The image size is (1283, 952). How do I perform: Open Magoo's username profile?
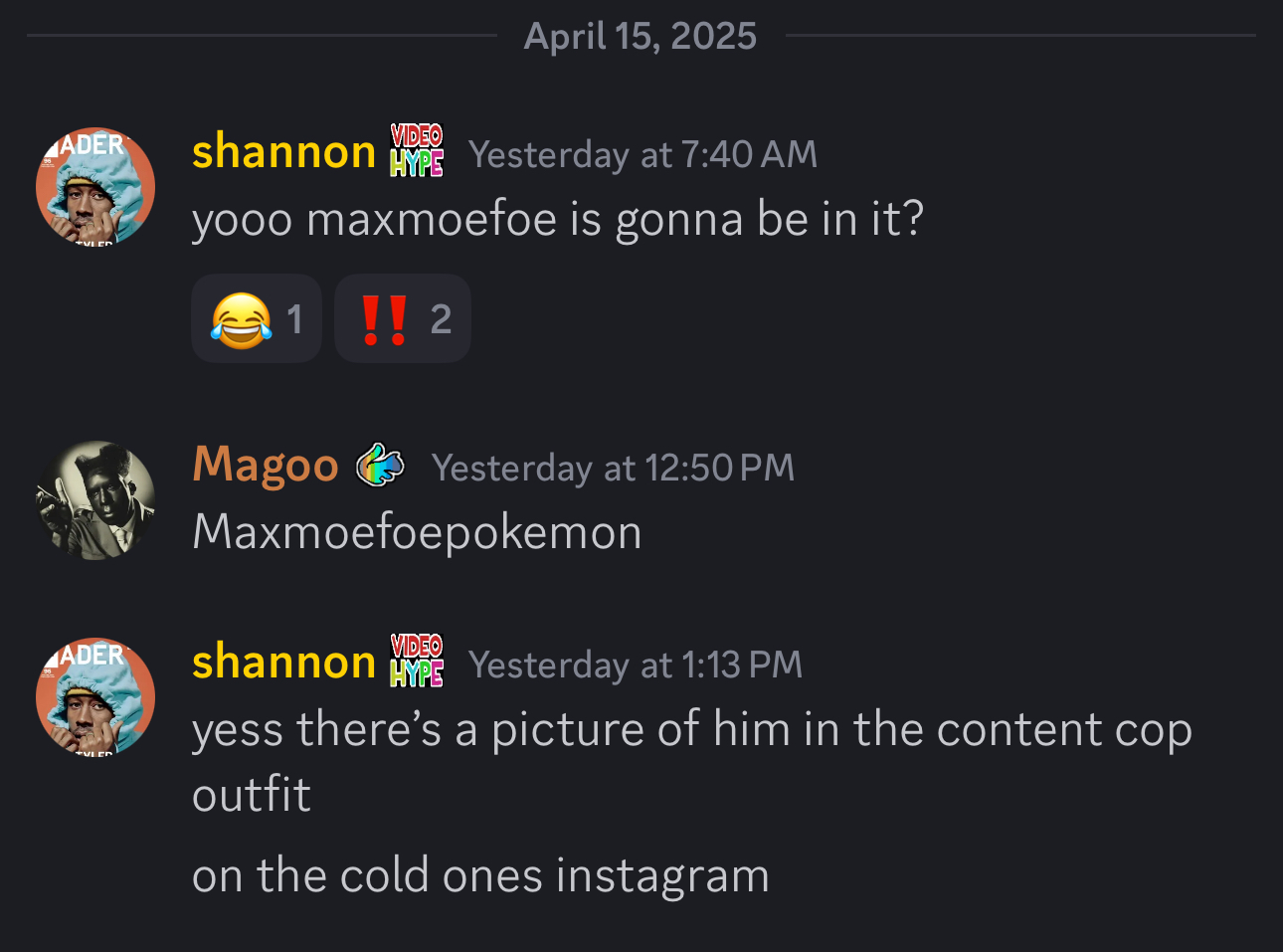[266, 465]
